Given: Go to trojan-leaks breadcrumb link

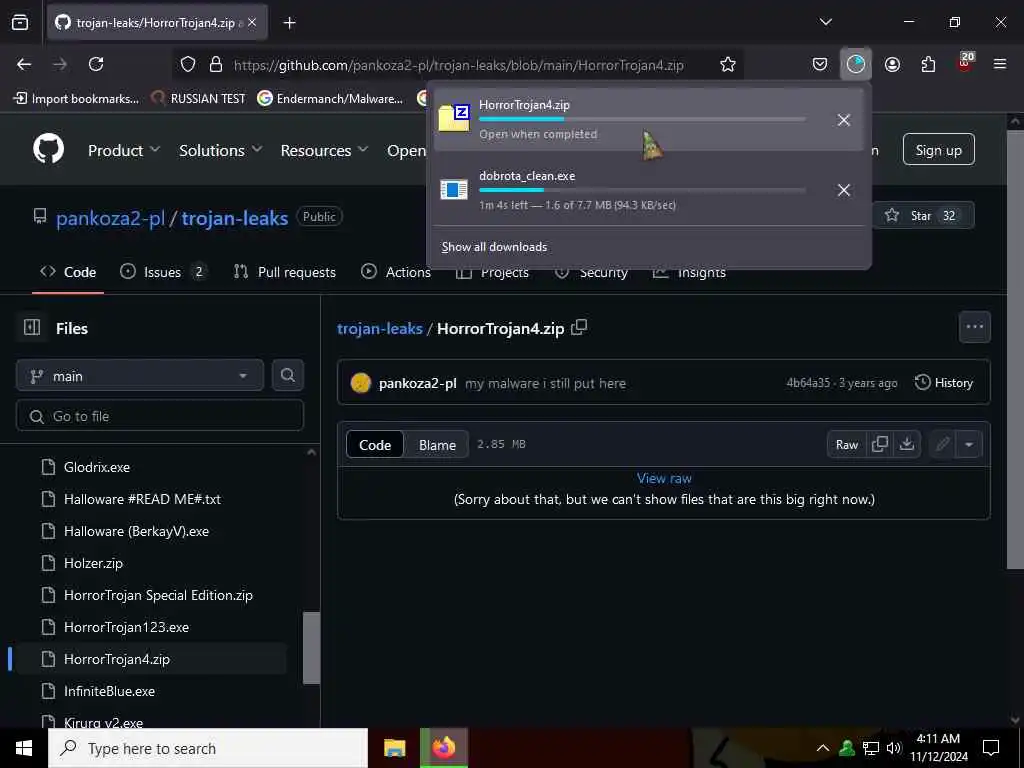Looking at the screenshot, I should [x=379, y=328].
